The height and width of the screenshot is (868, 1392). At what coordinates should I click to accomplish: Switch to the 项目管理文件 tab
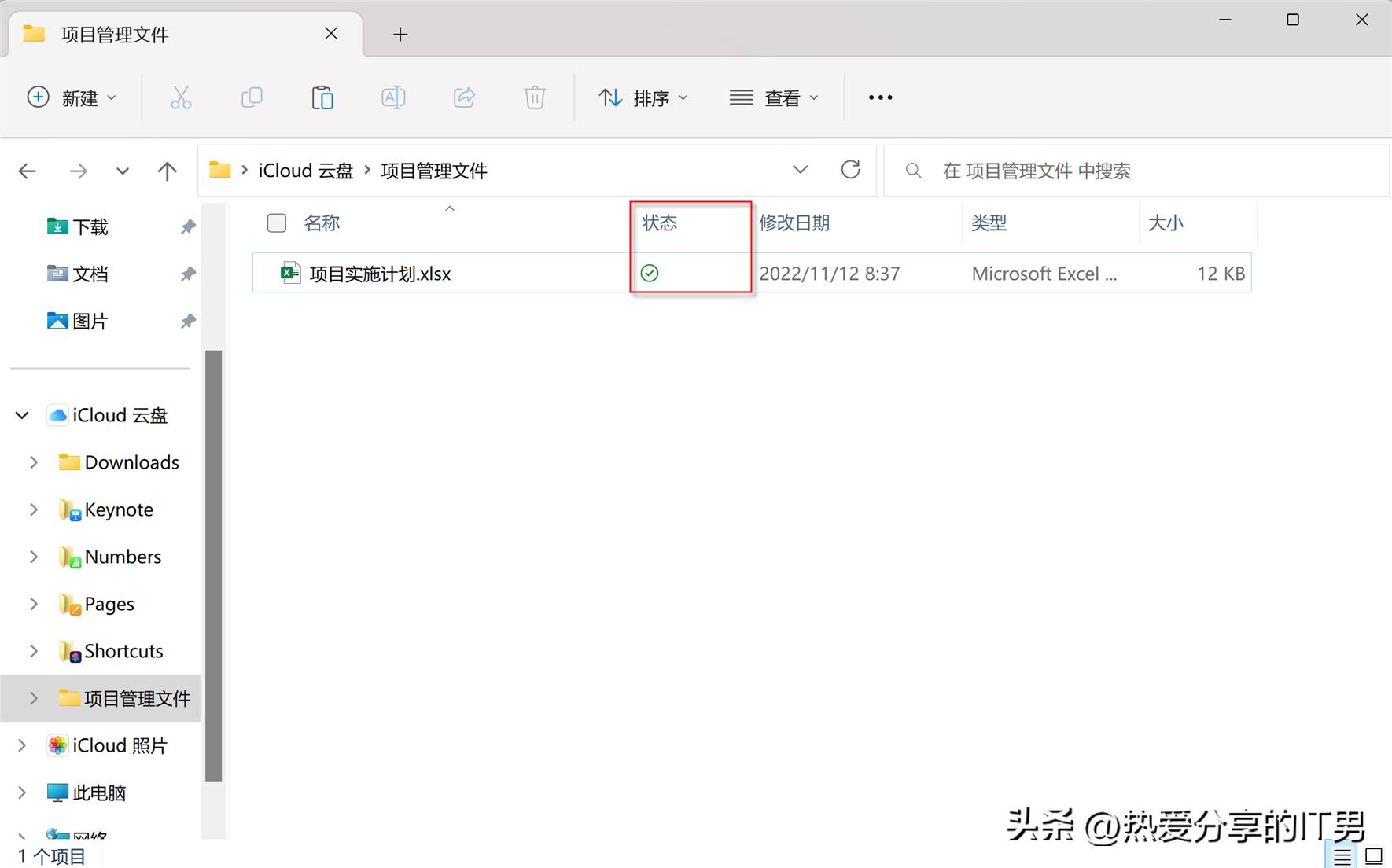point(115,34)
